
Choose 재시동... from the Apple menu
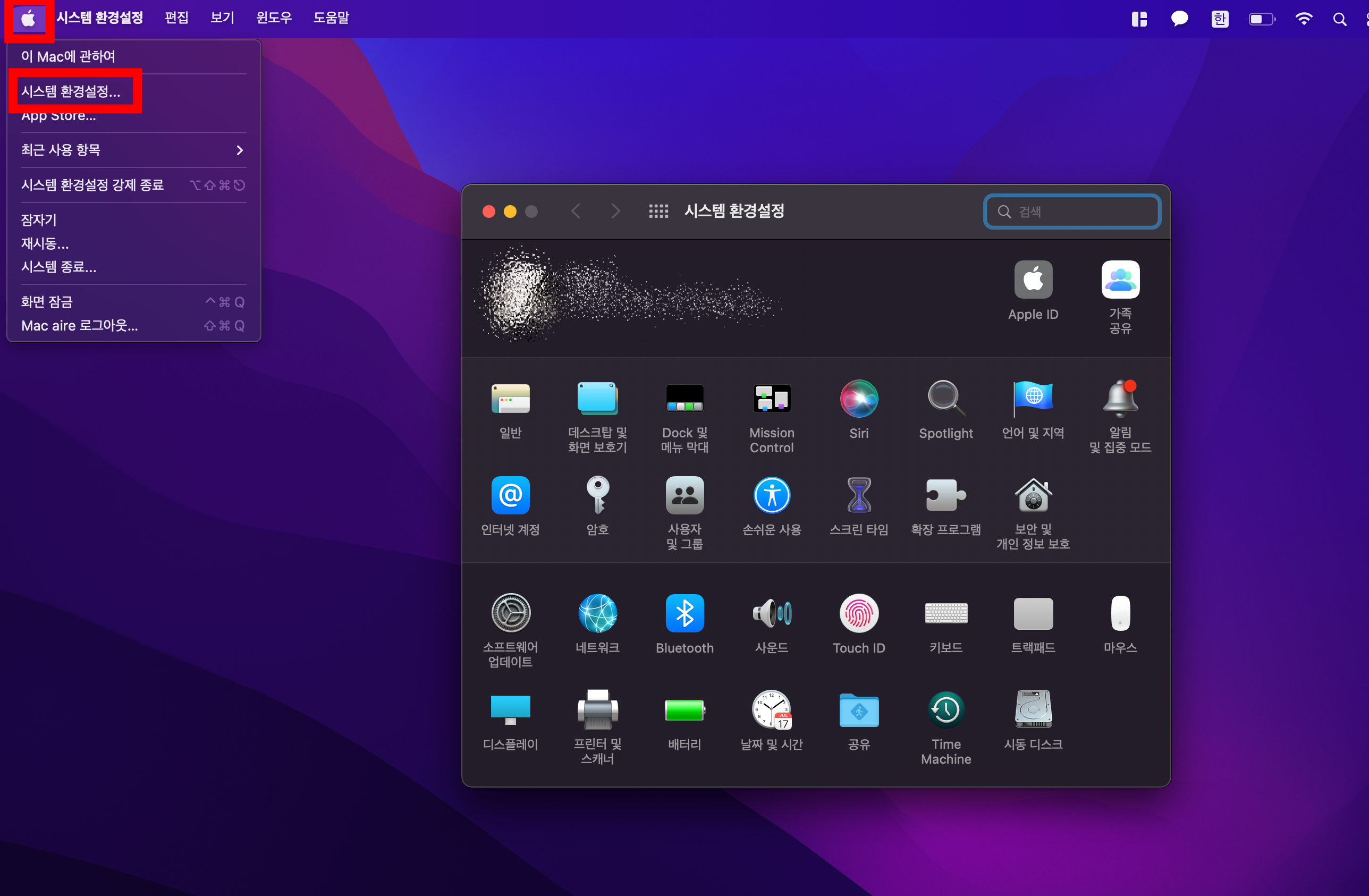[45, 243]
